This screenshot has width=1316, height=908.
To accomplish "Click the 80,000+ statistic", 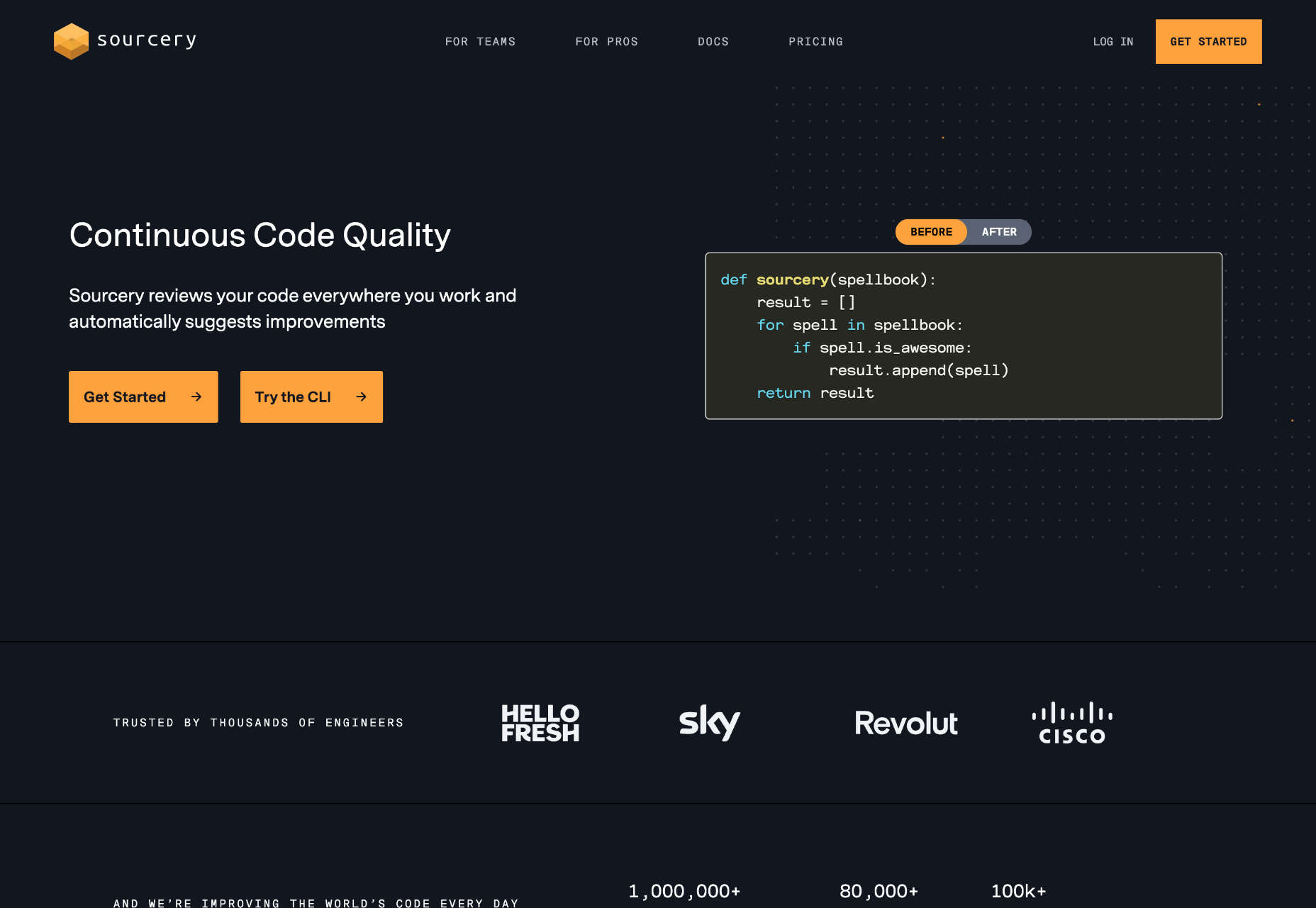I will point(879,891).
